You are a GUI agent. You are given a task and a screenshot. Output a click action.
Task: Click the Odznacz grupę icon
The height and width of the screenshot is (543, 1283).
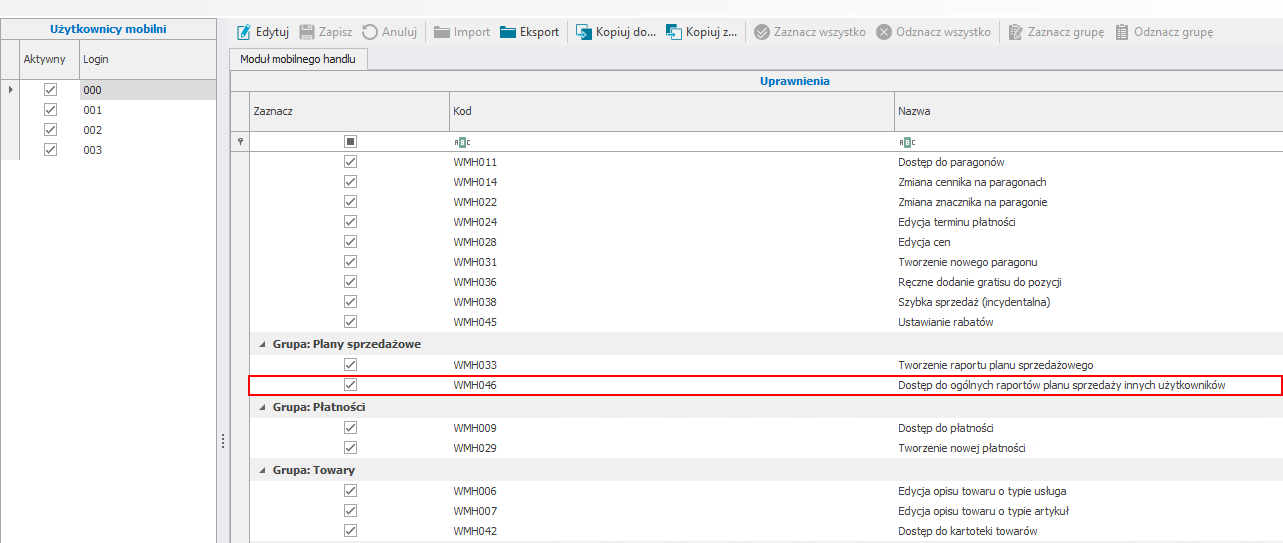1122,32
